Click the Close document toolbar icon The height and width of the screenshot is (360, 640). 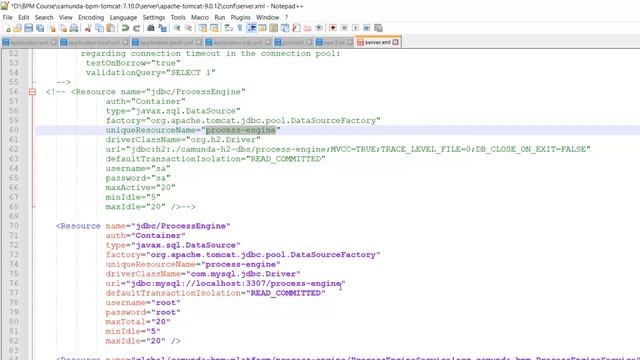tap(52, 28)
